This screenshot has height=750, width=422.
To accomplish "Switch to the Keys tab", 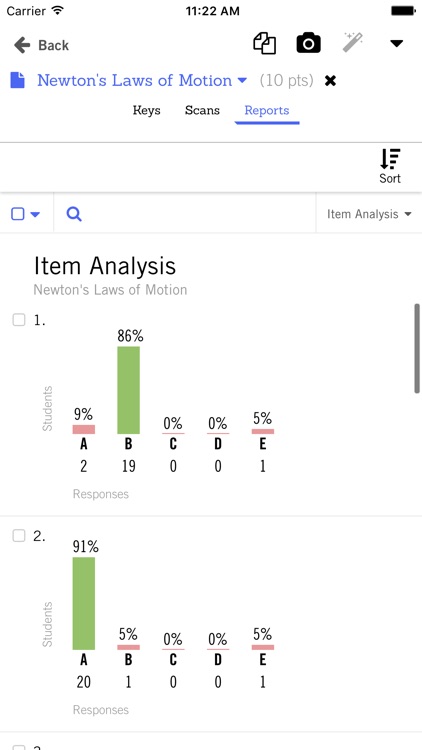I will tap(146, 110).
